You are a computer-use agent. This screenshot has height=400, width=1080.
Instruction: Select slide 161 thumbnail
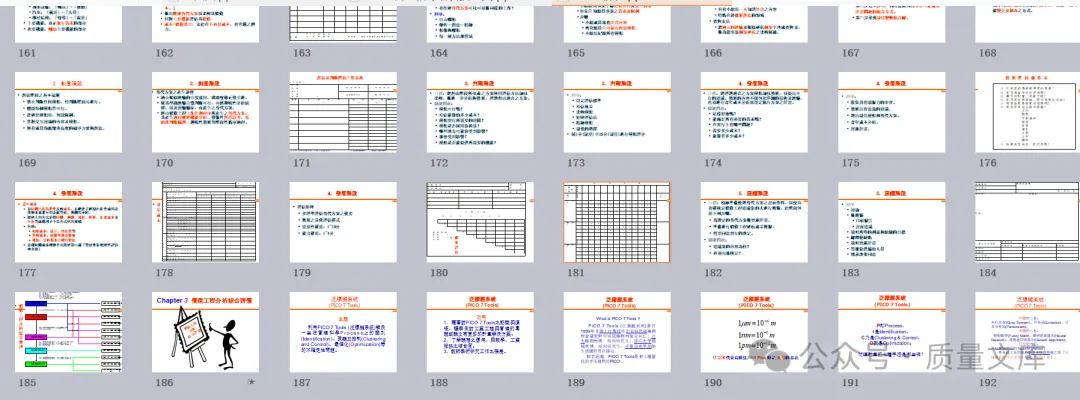tap(68, 24)
